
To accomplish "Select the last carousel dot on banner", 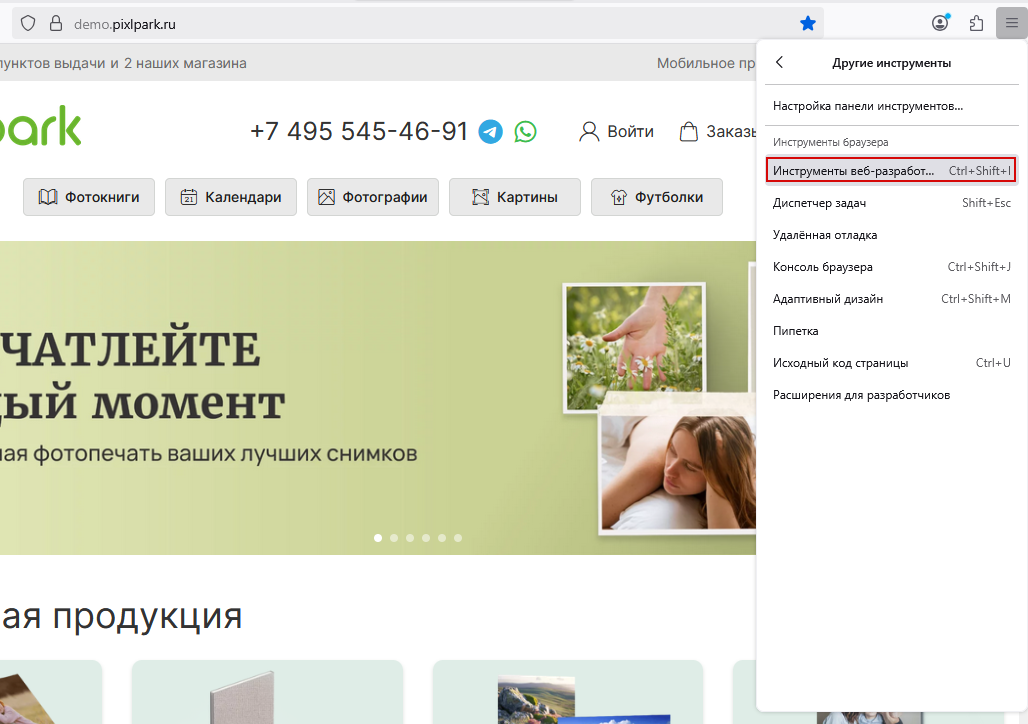I will [x=458, y=538].
